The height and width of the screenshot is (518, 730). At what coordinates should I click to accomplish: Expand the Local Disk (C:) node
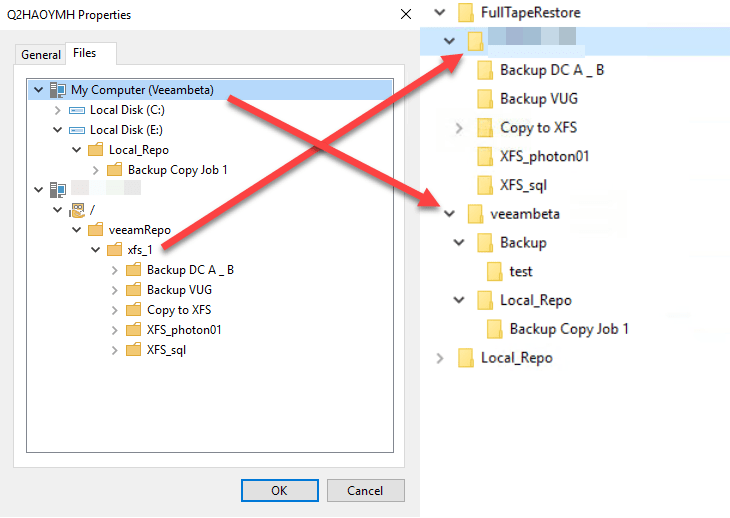click(x=57, y=110)
